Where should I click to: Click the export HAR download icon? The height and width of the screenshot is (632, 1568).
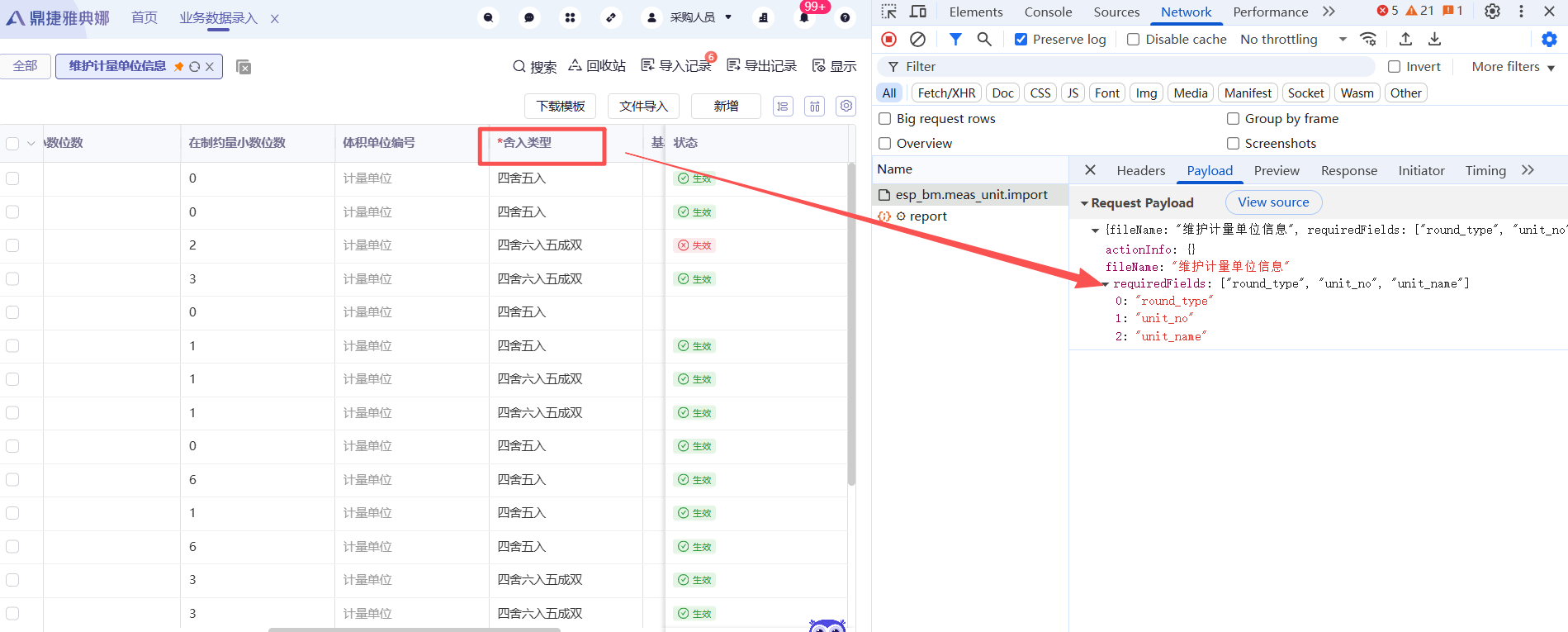point(1435,39)
